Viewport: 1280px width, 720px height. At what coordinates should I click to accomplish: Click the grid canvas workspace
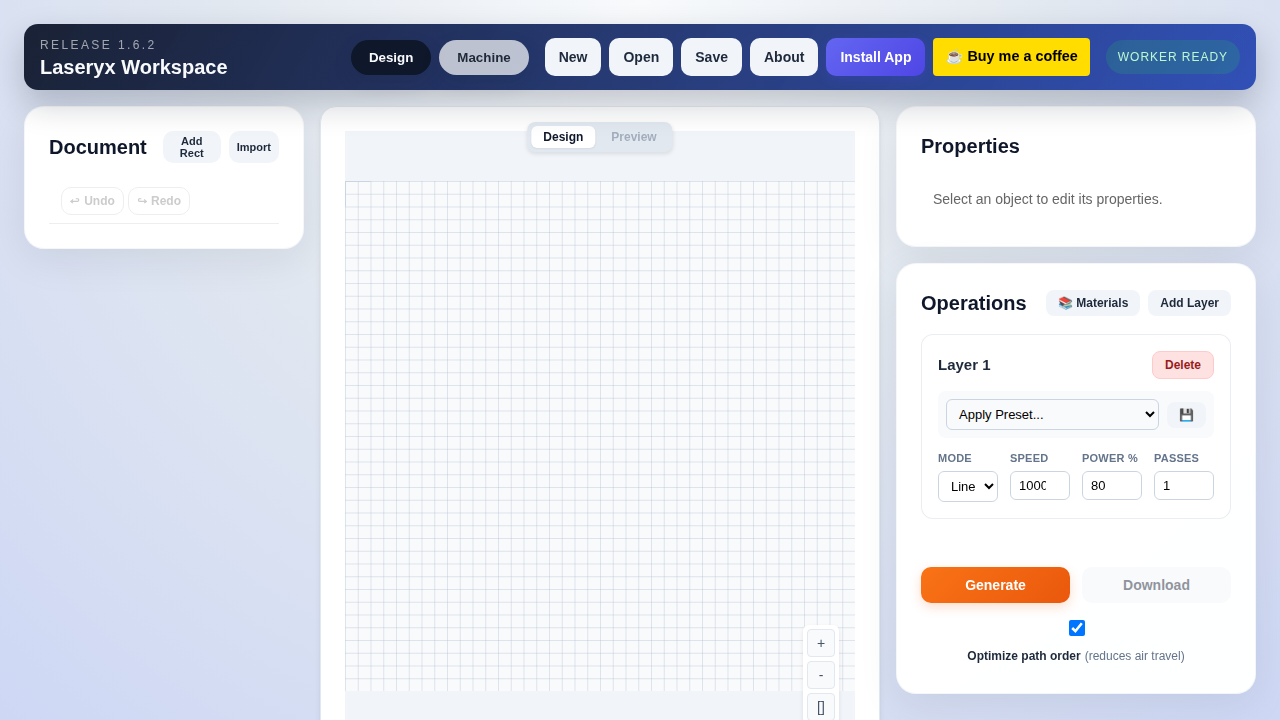click(600, 436)
